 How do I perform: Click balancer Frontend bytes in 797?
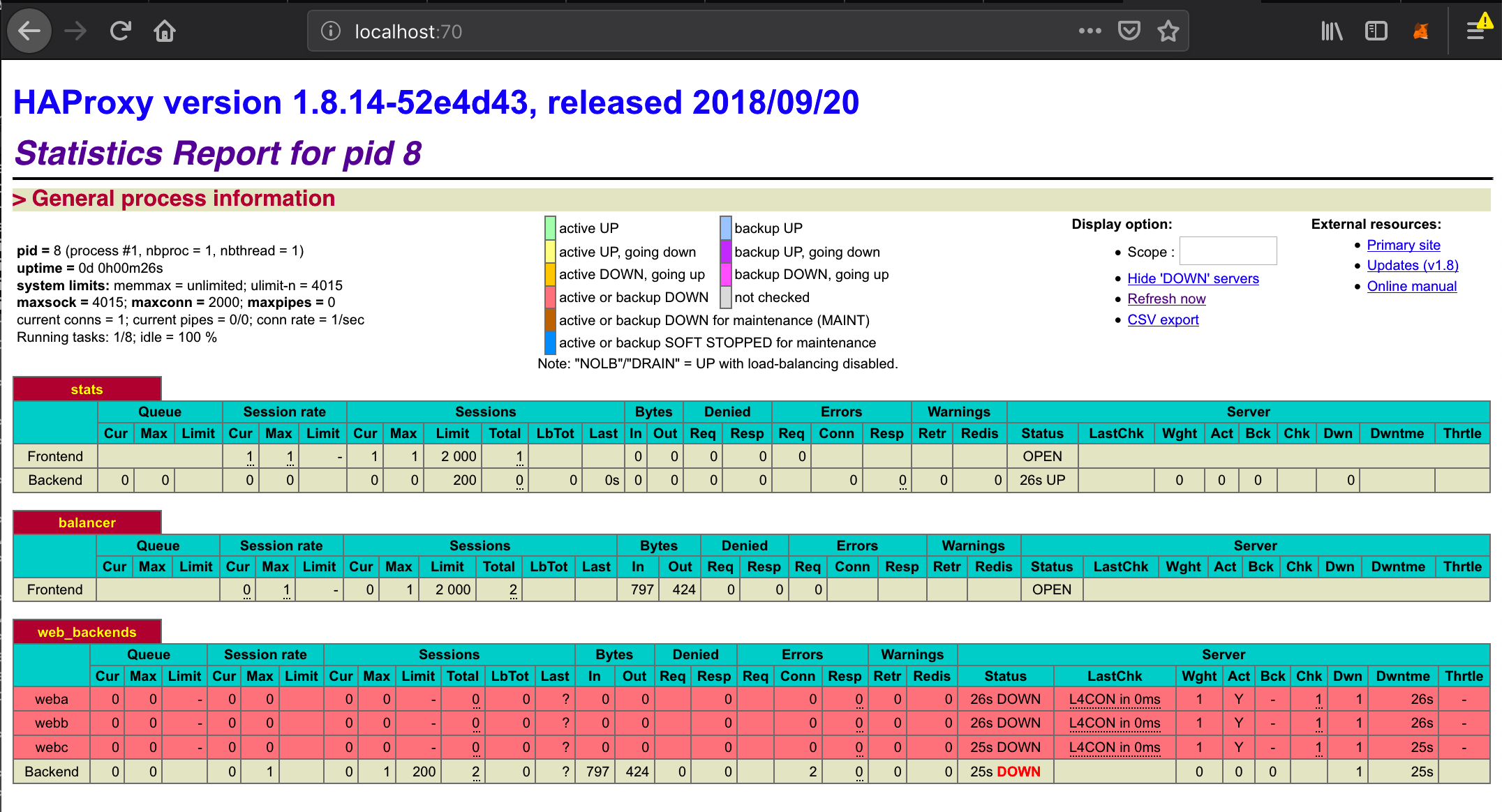[x=642, y=589]
